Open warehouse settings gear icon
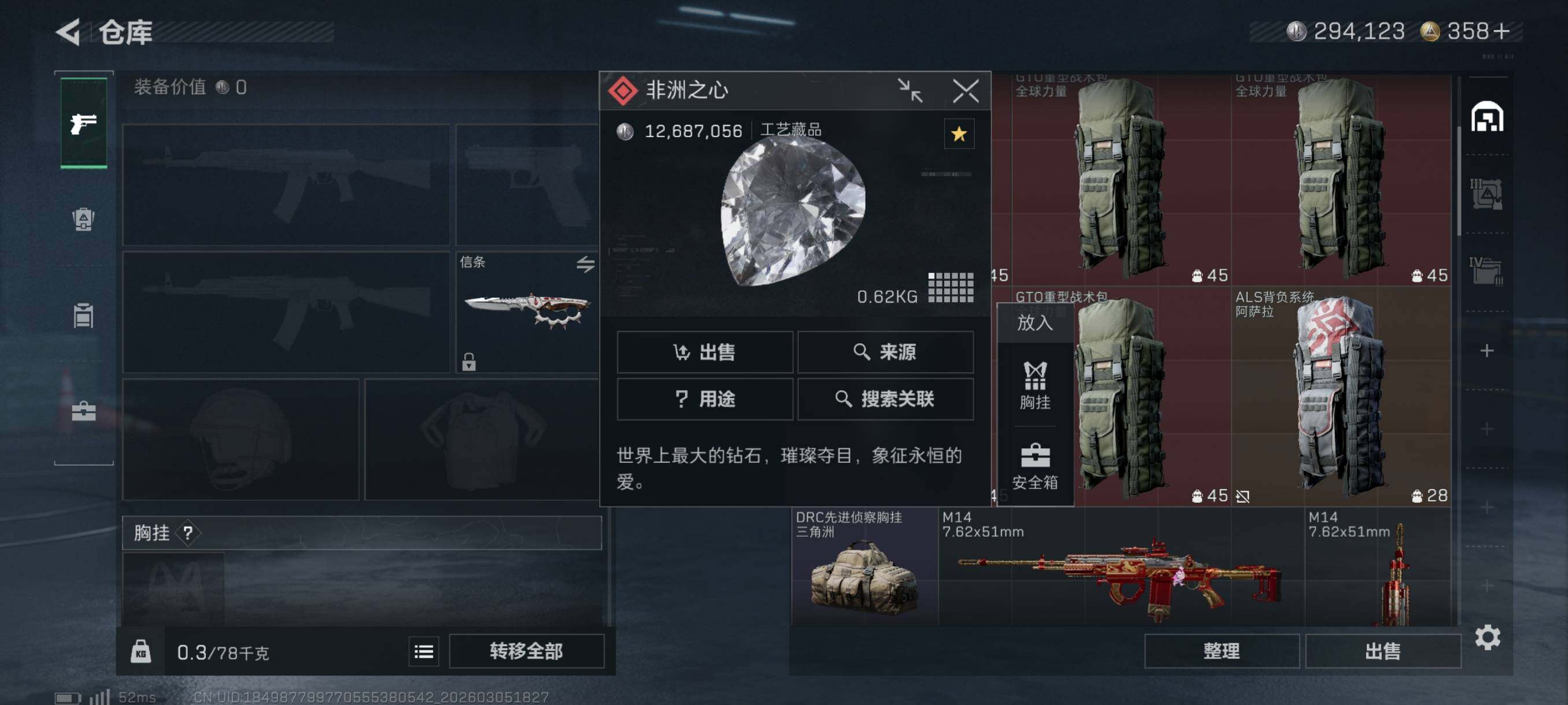Image resolution: width=1568 pixels, height=705 pixels. [x=1487, y=637]
